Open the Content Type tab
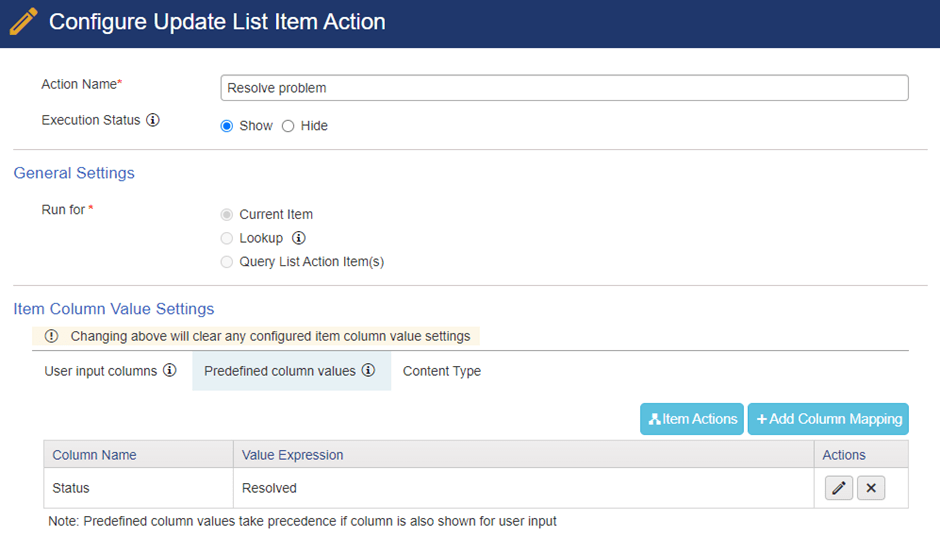Viewport: 940px width, 553px height. tap(442, 371)
